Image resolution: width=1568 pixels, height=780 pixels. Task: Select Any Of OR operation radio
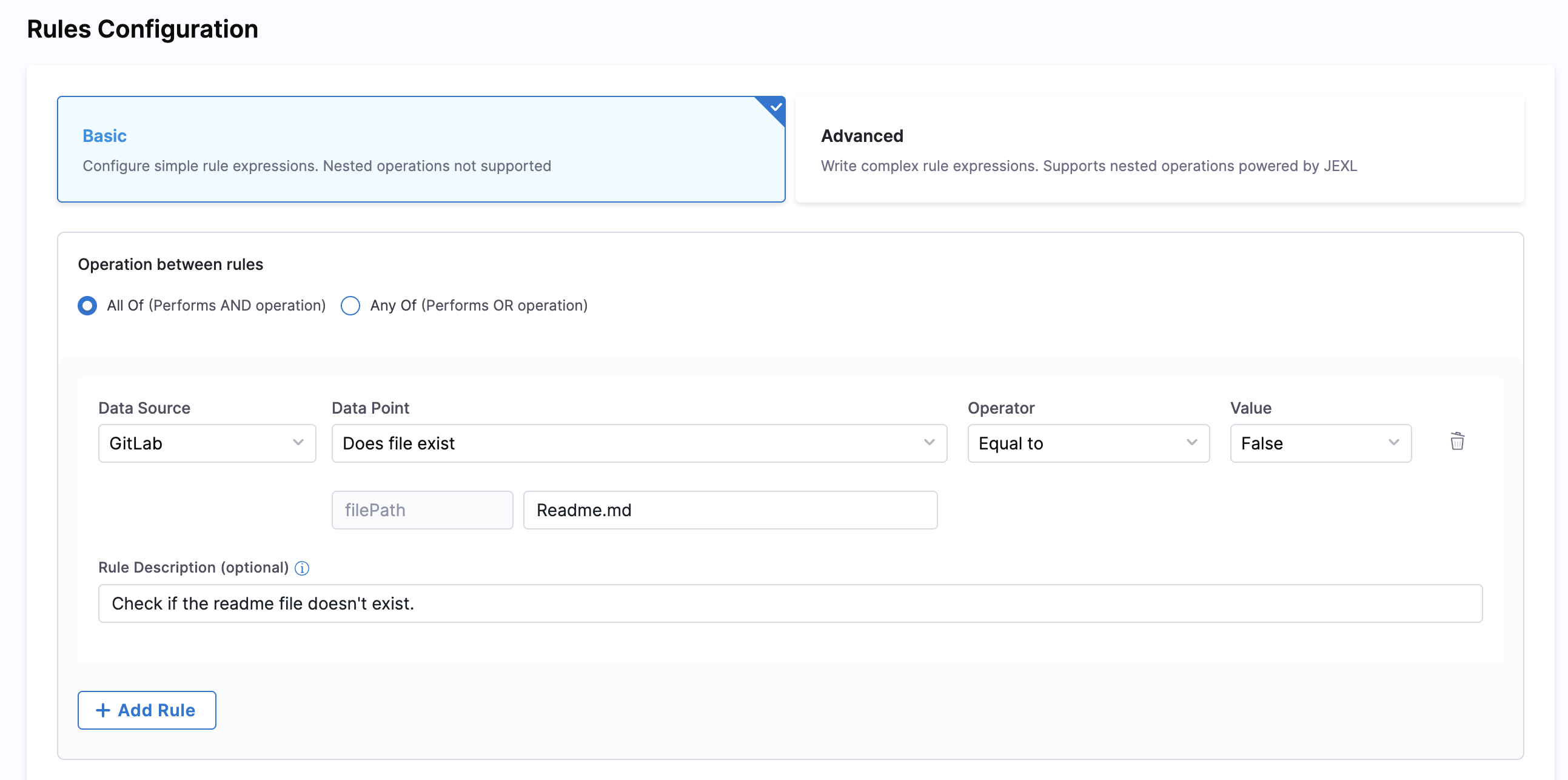tap(350, 306)
